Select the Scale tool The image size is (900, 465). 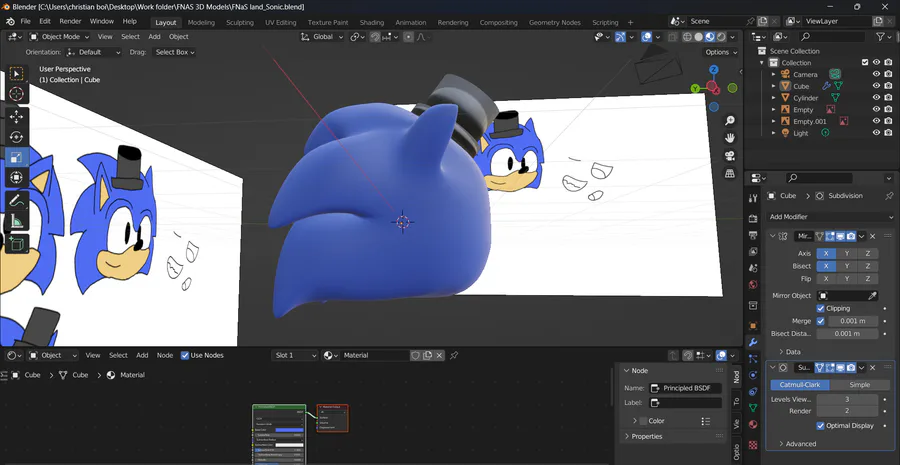click(x=16, y=157)
